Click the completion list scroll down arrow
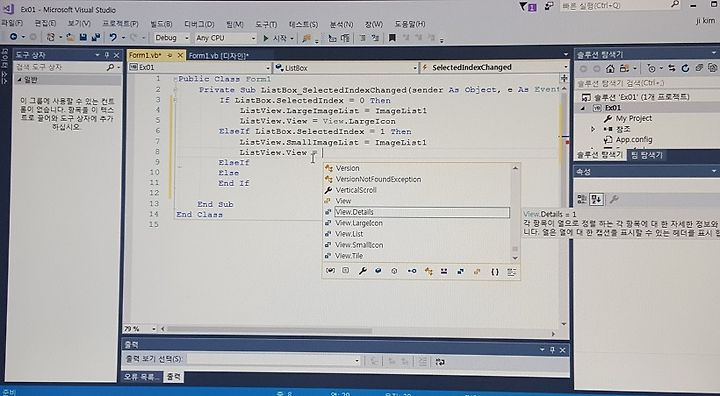The width and height of the screenshot is (720, 396). pyautogui.click(x=515, y=258)
